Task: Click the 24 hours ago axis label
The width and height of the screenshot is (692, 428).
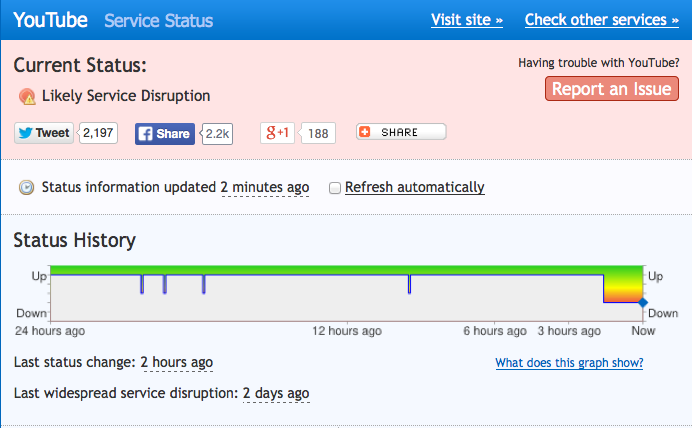Action: [x=50, y=331]
